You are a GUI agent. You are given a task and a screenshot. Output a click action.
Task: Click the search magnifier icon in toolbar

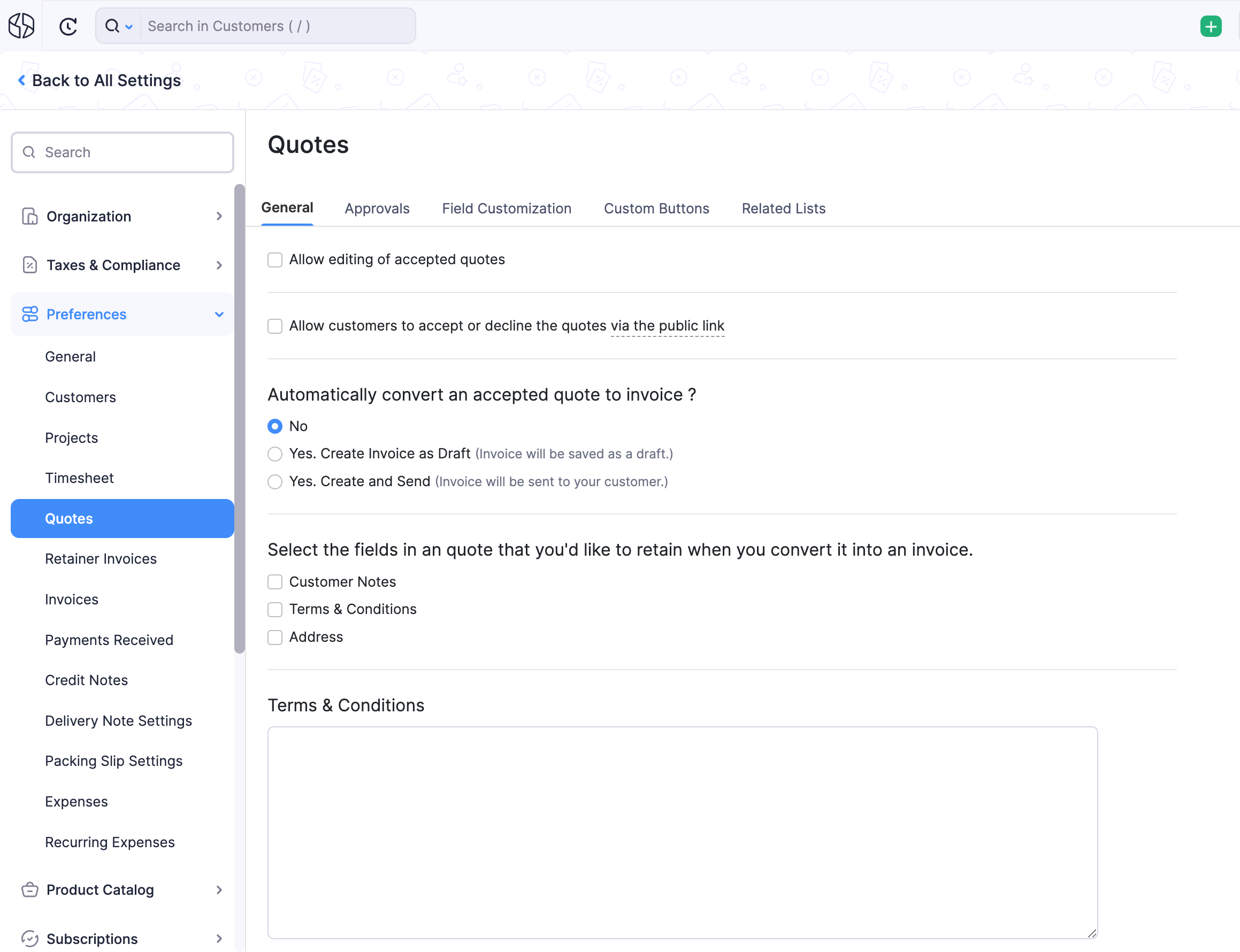[112, 26]
